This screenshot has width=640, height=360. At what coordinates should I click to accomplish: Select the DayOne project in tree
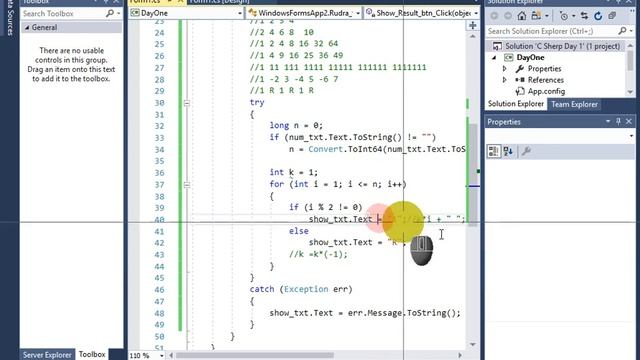tap(530, 58)
